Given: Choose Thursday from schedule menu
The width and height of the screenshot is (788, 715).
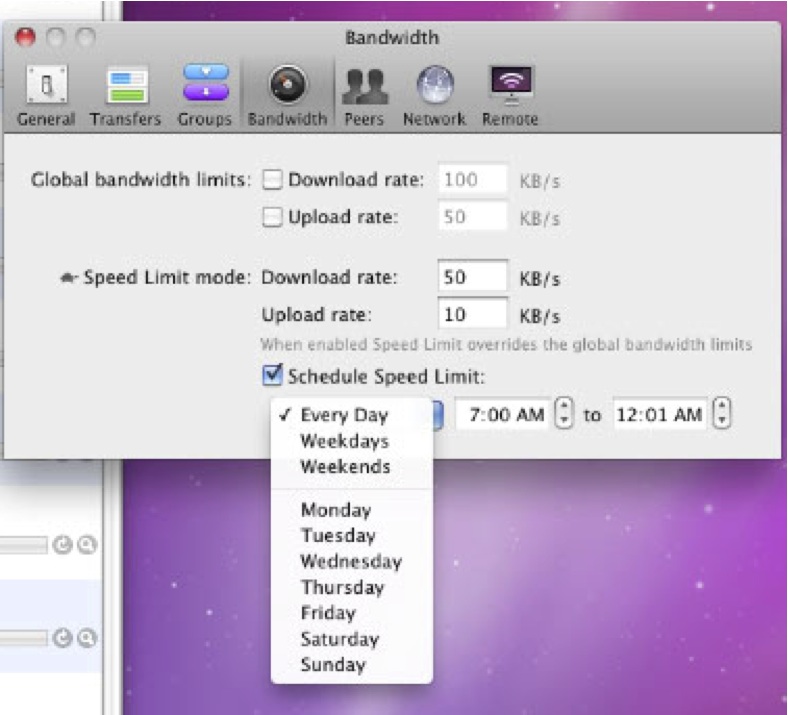Looking at the screenshot, I should (352, 587).
